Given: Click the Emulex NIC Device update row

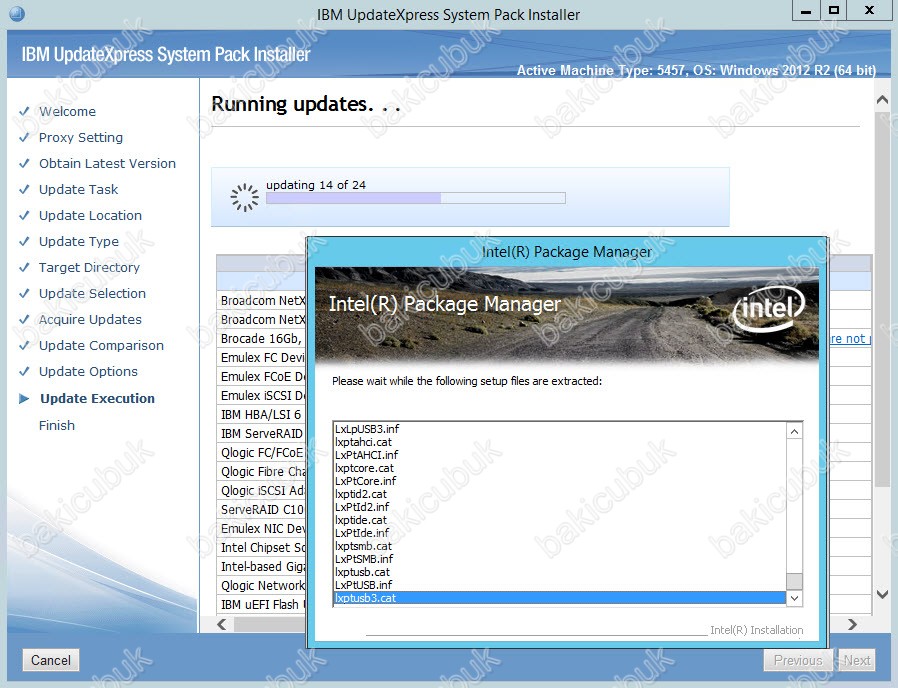Looking at the screenshot, I should coord(262,528).
